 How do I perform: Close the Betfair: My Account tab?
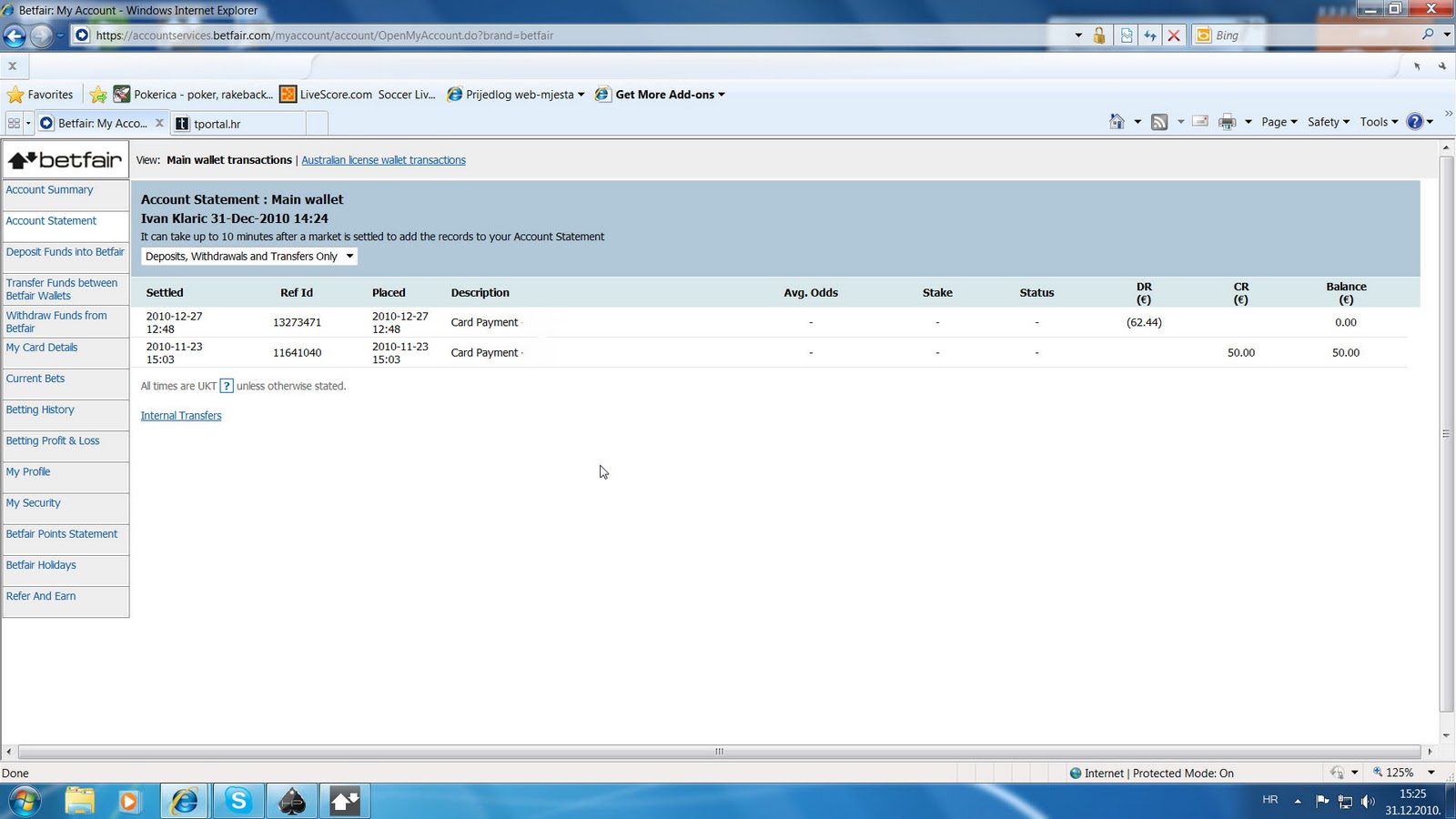(x=159, y=123)
